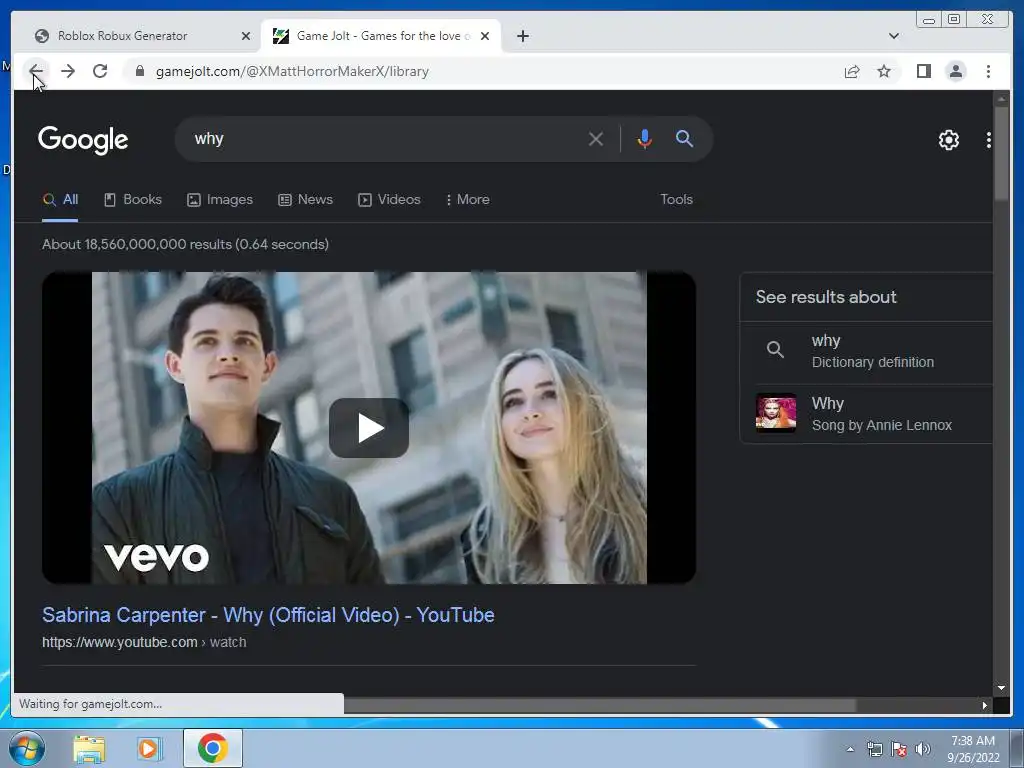Open Action Center flag icon
Screen dimensions: 1024x768
pos(899,750)
